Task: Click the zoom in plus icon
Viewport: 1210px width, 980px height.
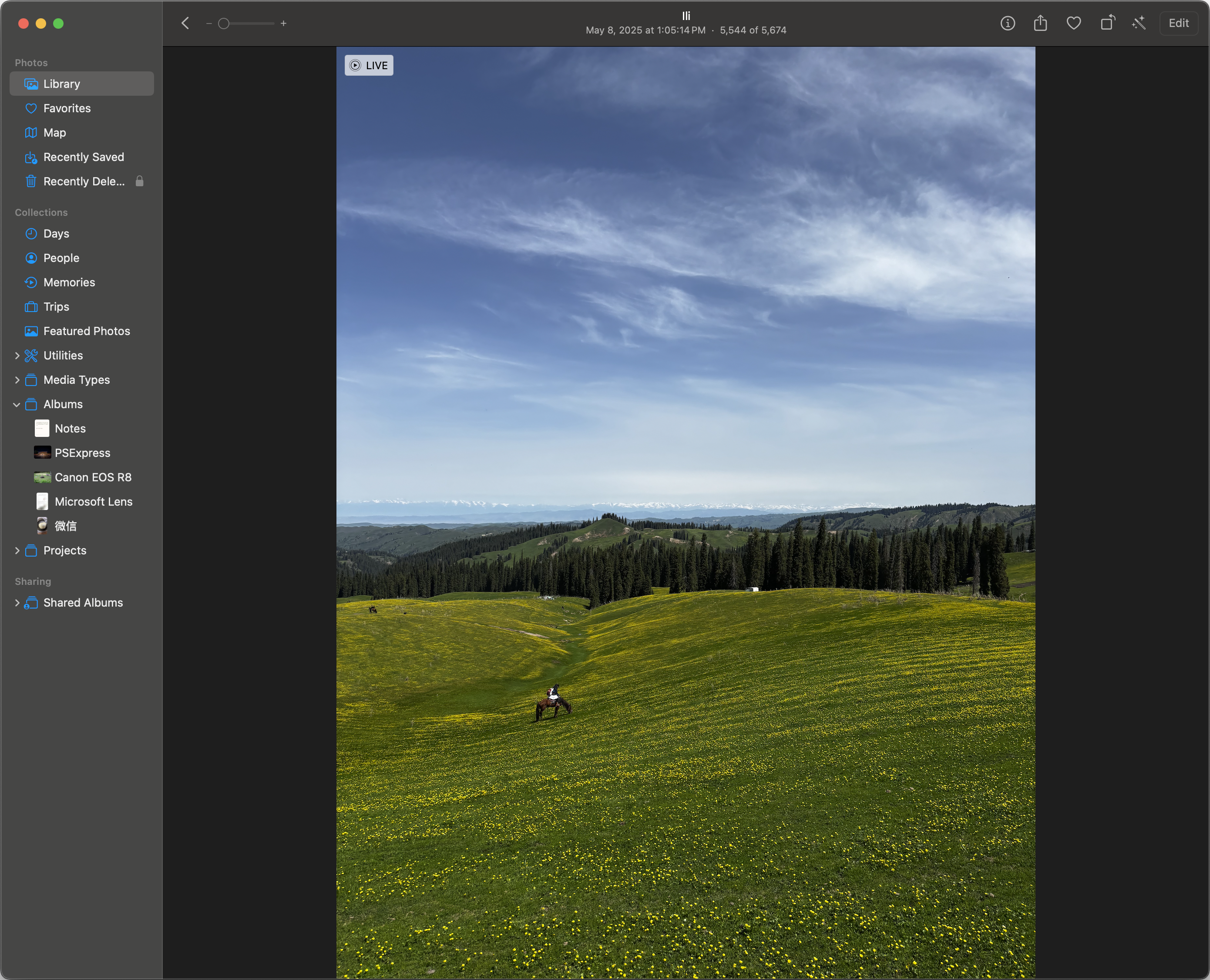Action: point(283,23)
